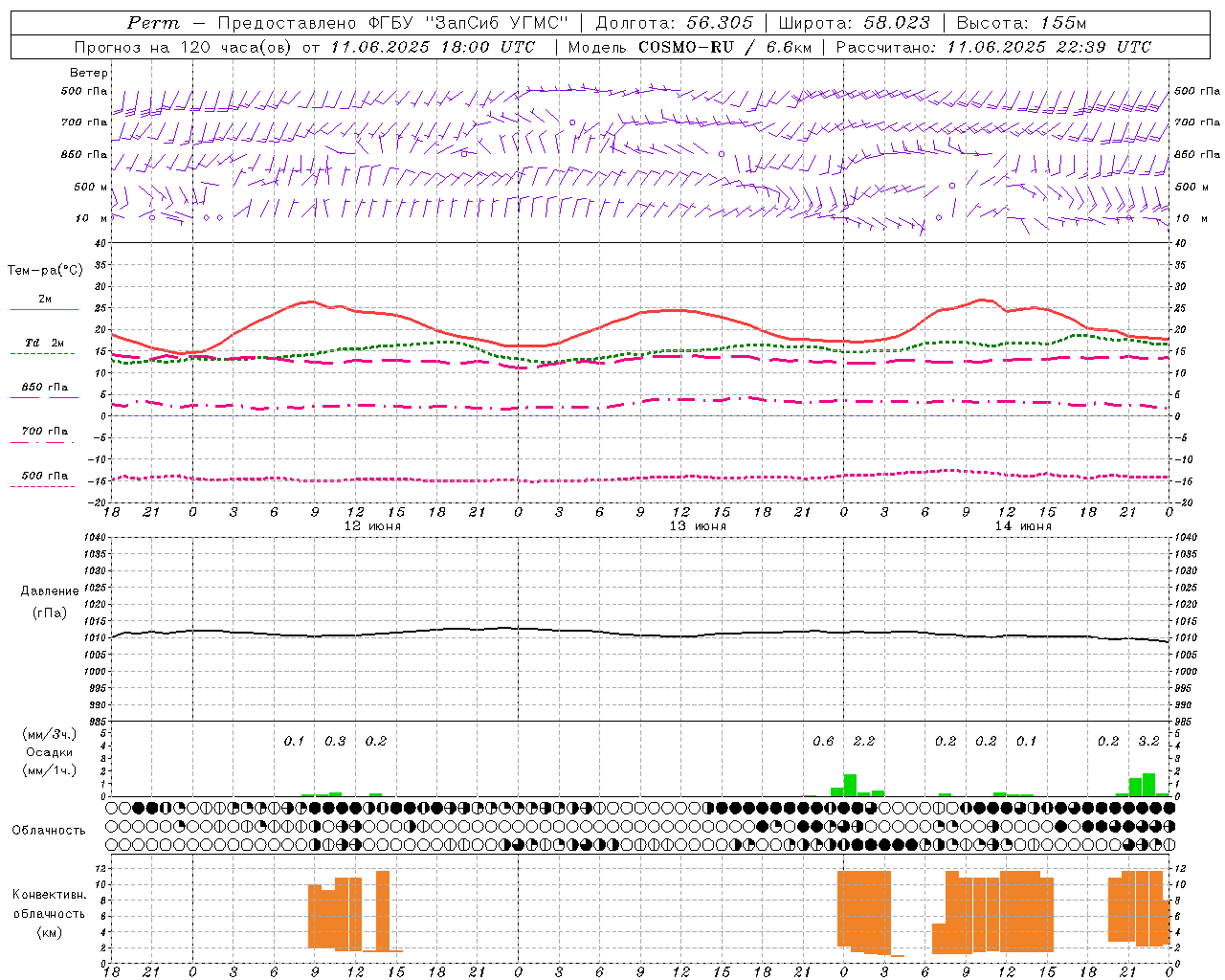Viewport: 1225px width, 980px height.
Task: Click the red 2м temperature legend line
Action: (44, 309)
